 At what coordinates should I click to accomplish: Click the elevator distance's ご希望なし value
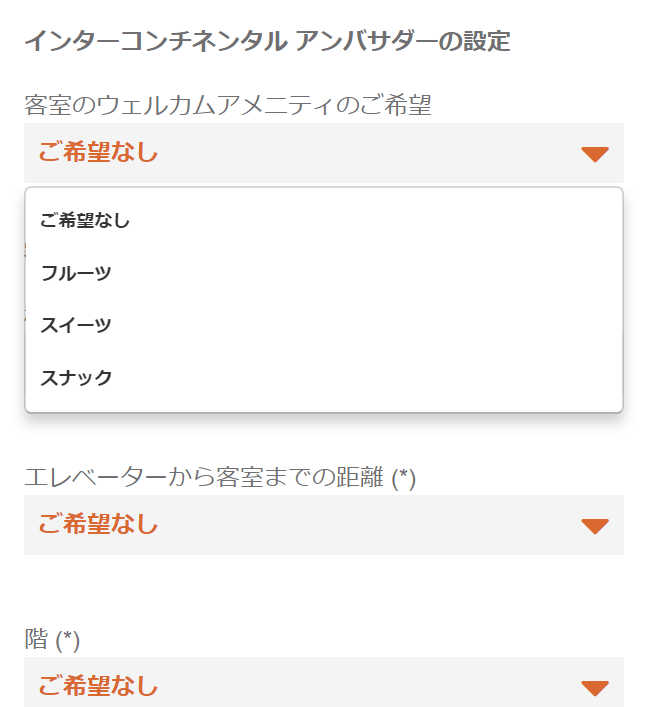click(x=98, y=525)
